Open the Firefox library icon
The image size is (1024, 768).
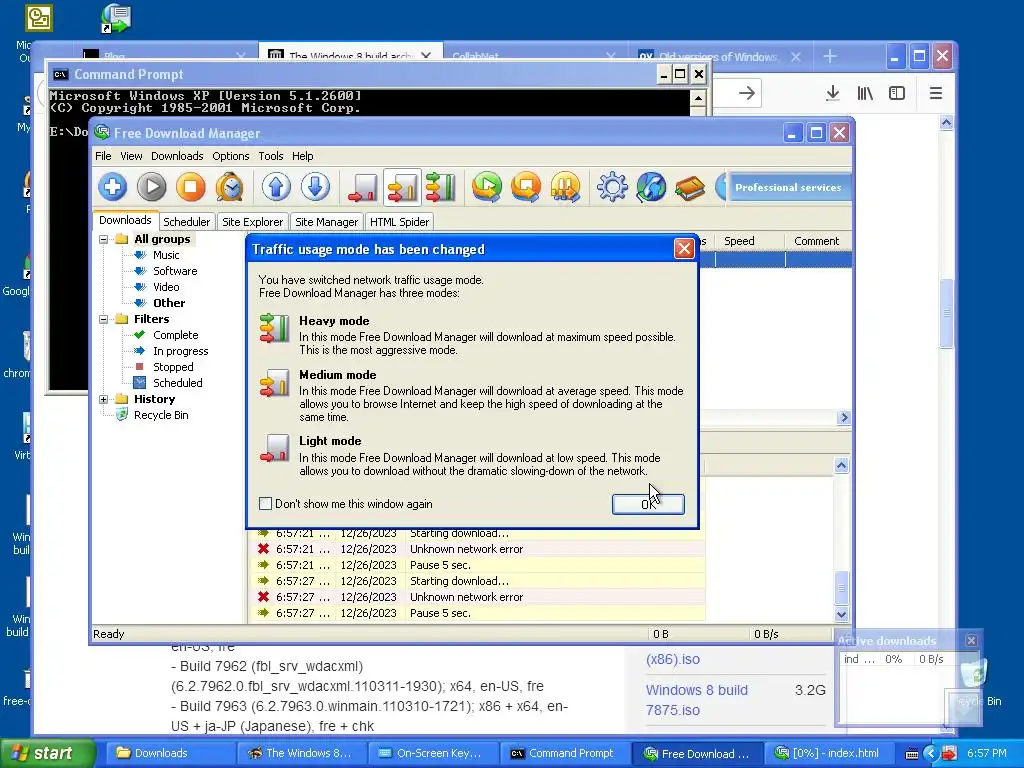click(865, 93)
